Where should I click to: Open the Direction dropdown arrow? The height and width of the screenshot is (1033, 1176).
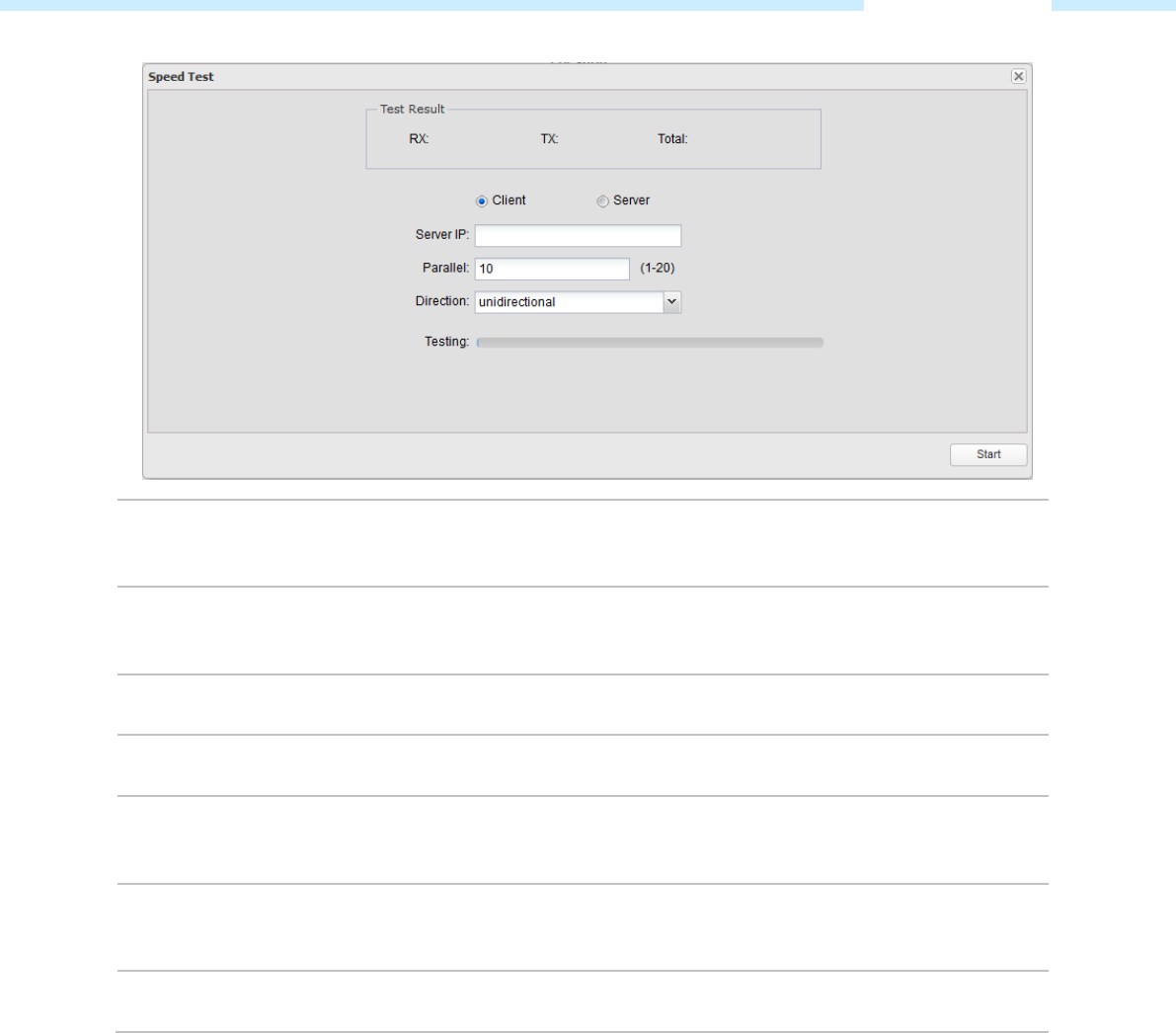point(672,301)
